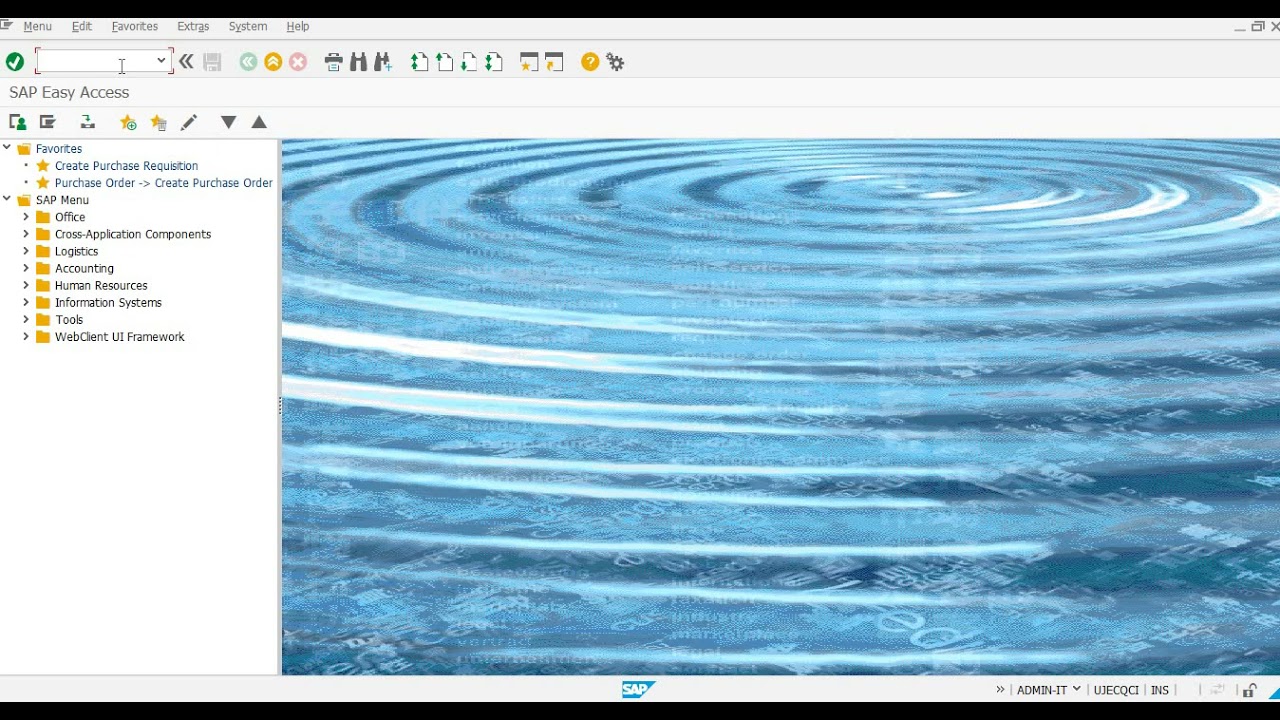Open the transaction command field dropdown
1280x720 pixels.
[161, 61]
